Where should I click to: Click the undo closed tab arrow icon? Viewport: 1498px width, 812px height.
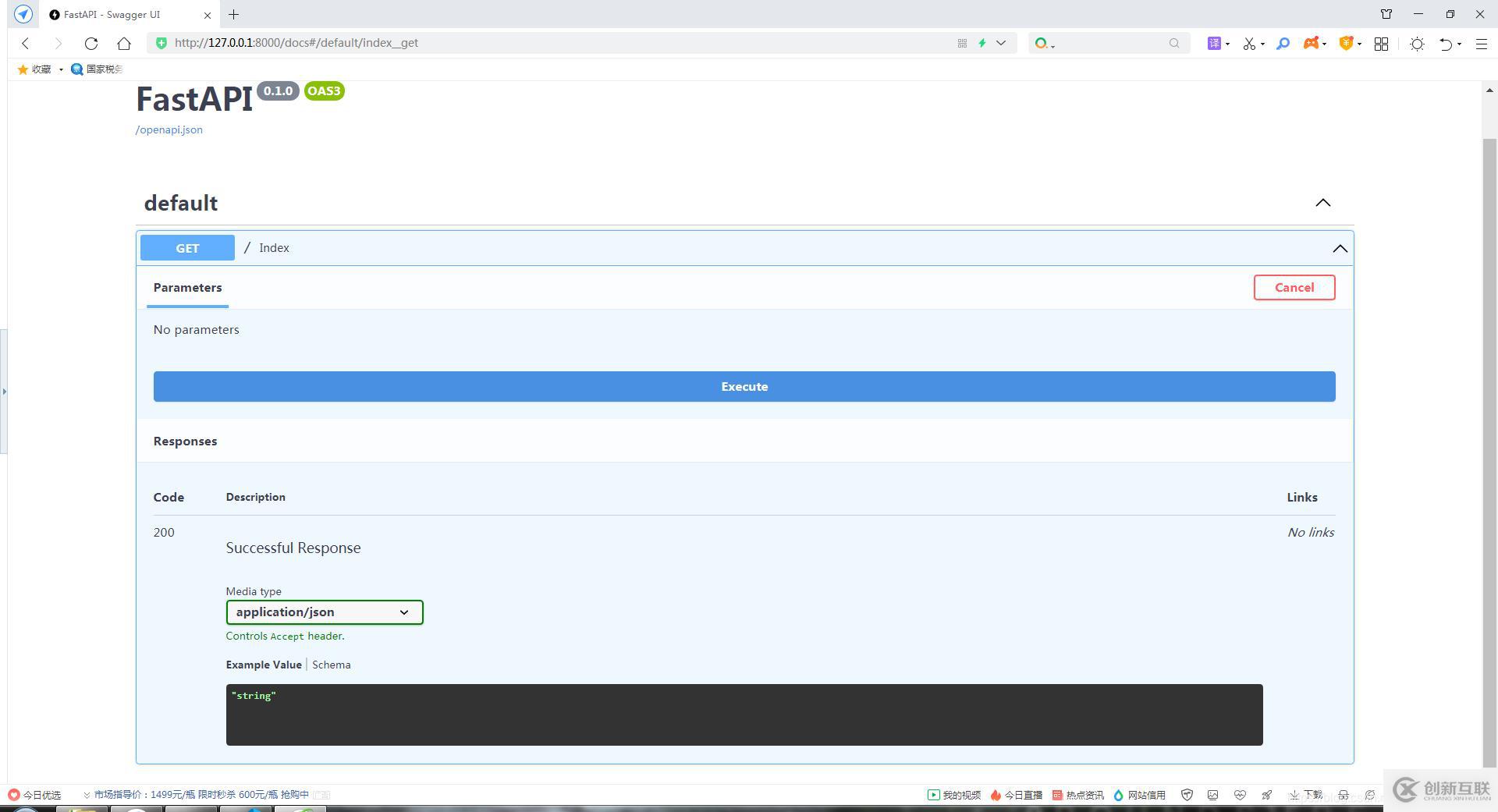click(1446, 44)
